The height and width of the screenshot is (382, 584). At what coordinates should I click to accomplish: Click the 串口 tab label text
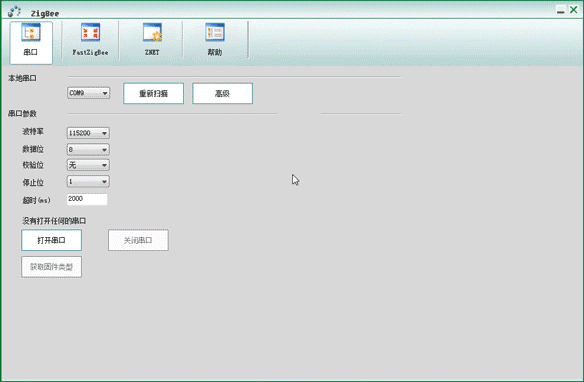click(31, 52)
